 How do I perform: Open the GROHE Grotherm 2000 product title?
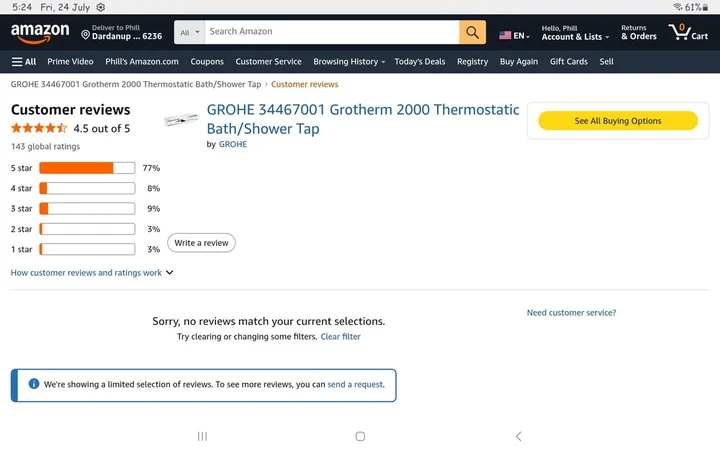[363, 119]
